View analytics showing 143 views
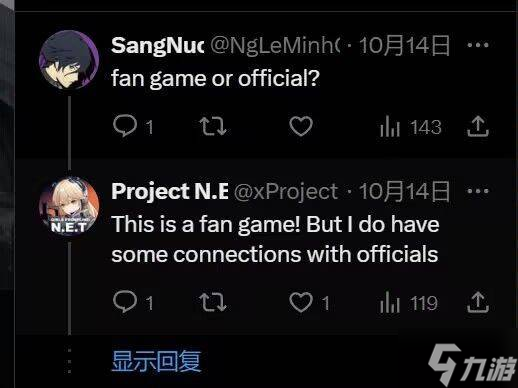This screenshot has width=518, height=388. click(x=410, y=127)
